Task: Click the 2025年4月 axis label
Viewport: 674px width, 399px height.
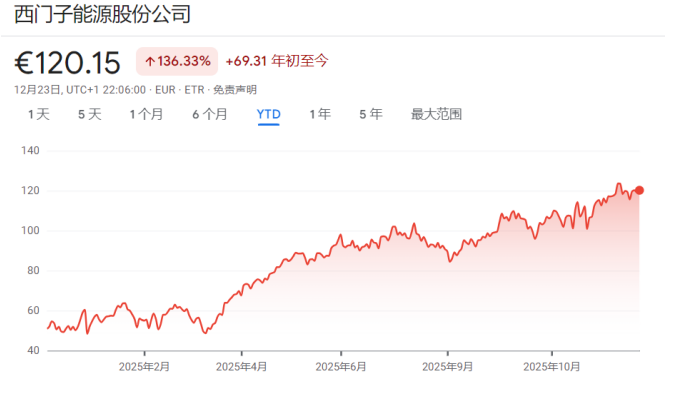Action: (x=241, y=367)
